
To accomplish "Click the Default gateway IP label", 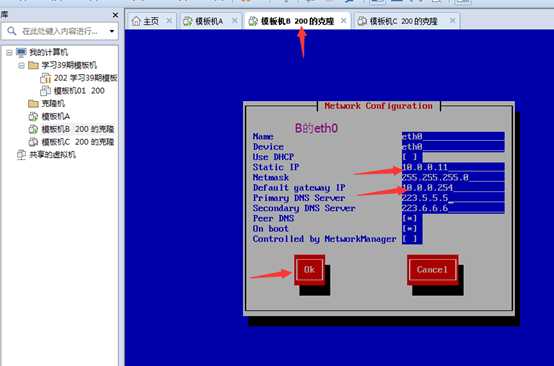I will coord(299,188).
